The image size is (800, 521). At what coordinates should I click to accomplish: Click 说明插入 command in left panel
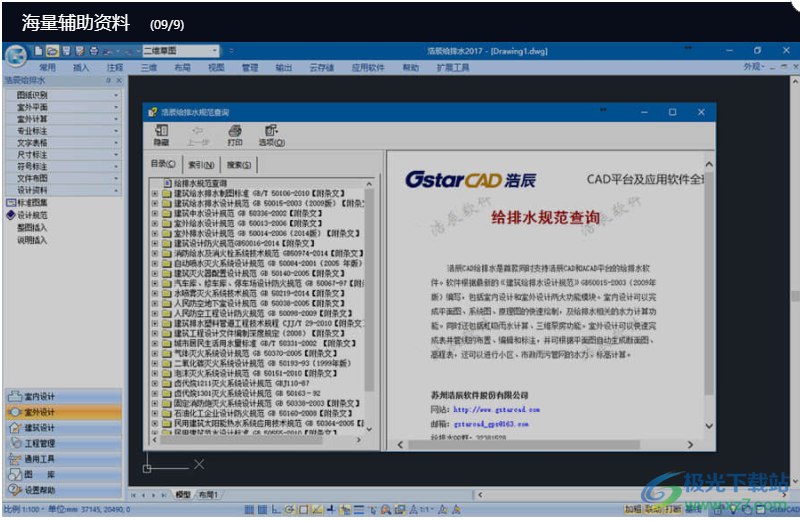[x=32, y=240]
